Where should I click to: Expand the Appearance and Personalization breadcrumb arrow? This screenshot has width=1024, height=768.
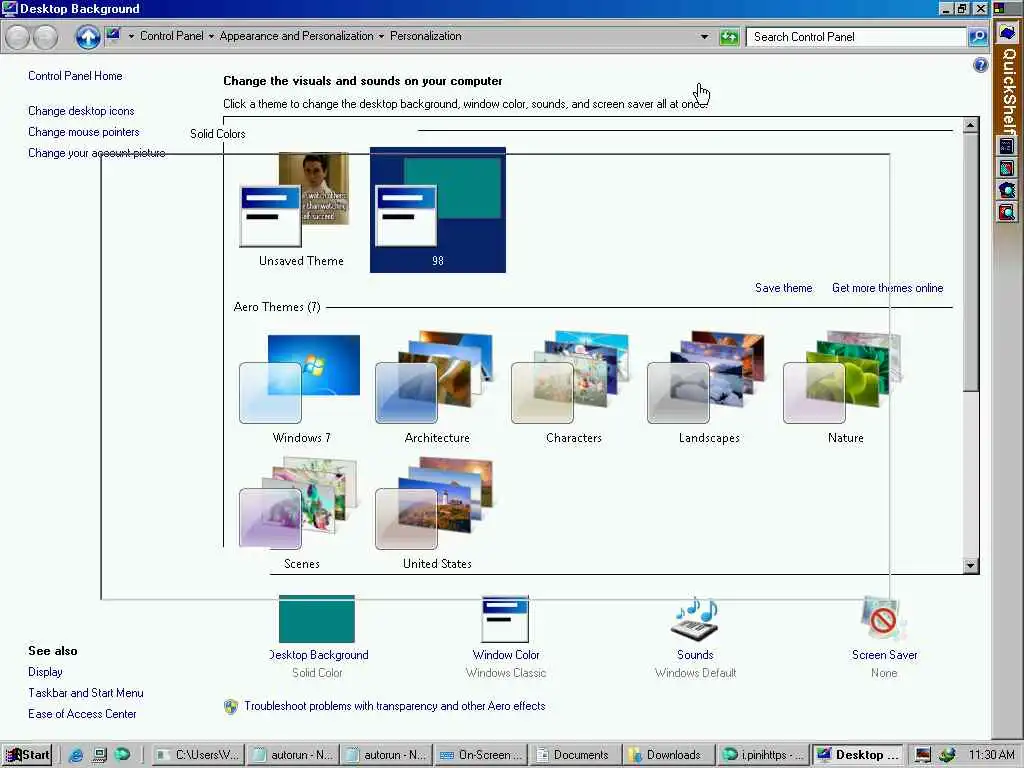(x=381, y=37)
